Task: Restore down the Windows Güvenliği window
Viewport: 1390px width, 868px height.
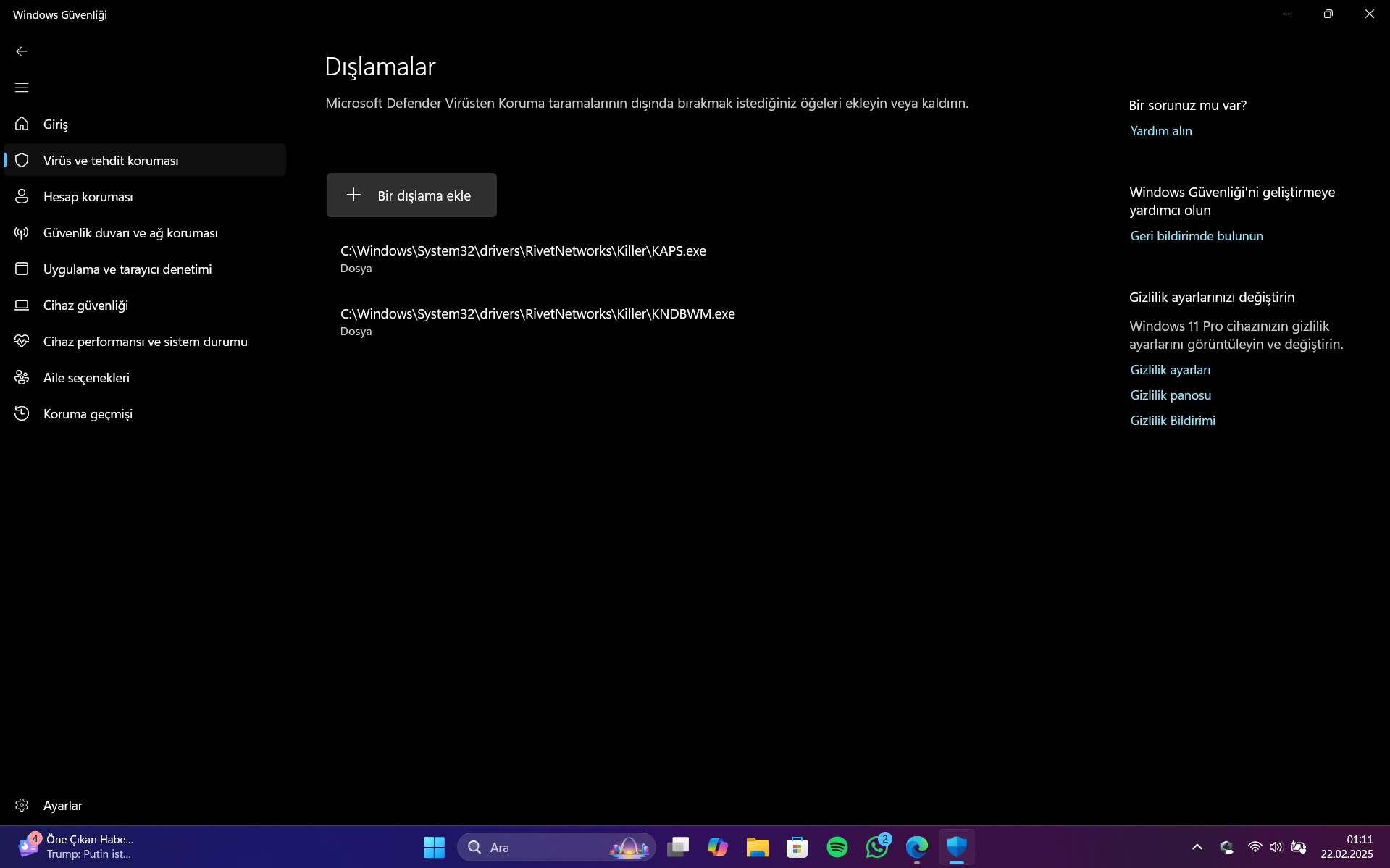Action: point(1328,14)
